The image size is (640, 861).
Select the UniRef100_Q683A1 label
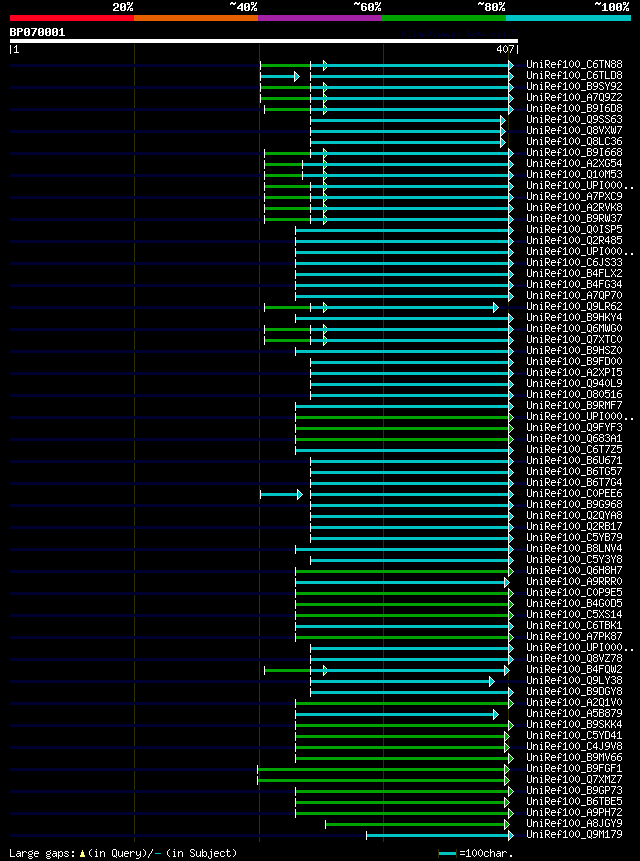pyautogui.click(x=574, y=438)
